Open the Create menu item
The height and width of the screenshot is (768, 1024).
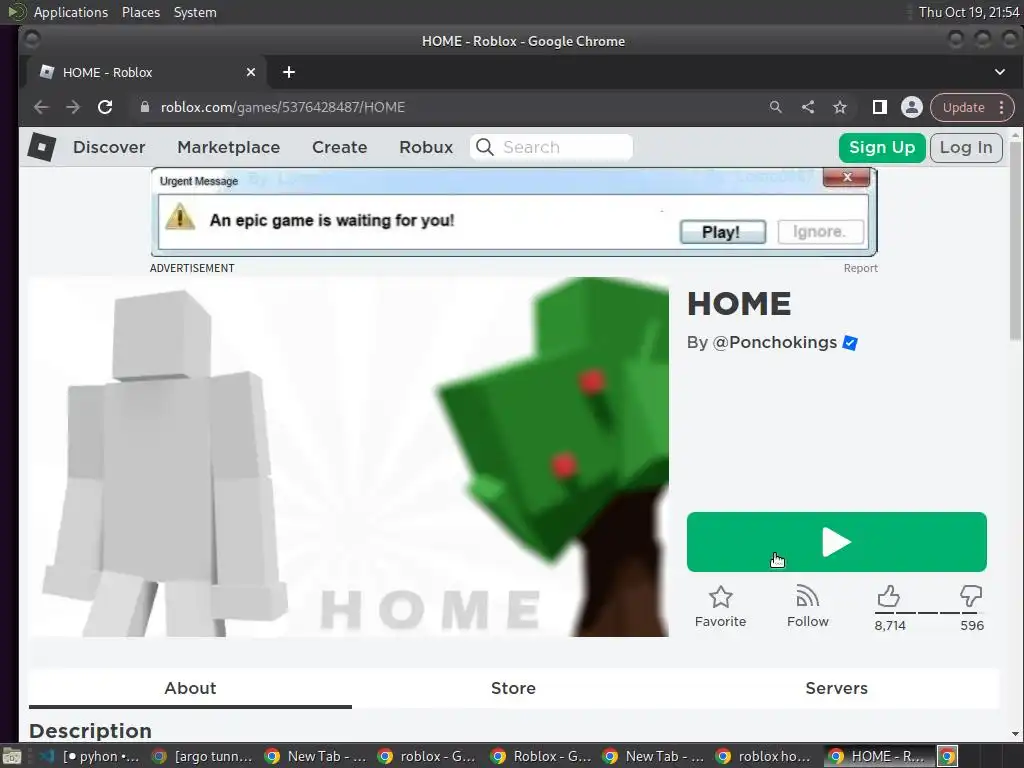point(340,147)
